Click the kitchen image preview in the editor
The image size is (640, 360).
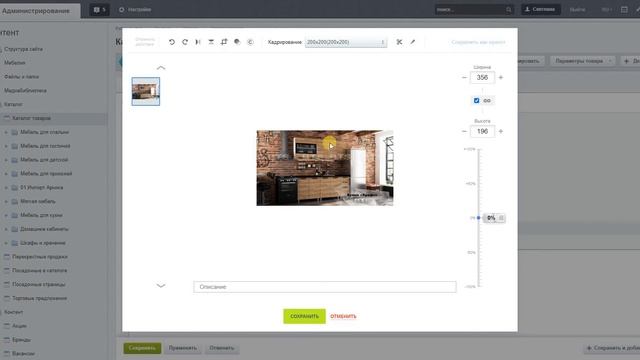tap(325, 168)
